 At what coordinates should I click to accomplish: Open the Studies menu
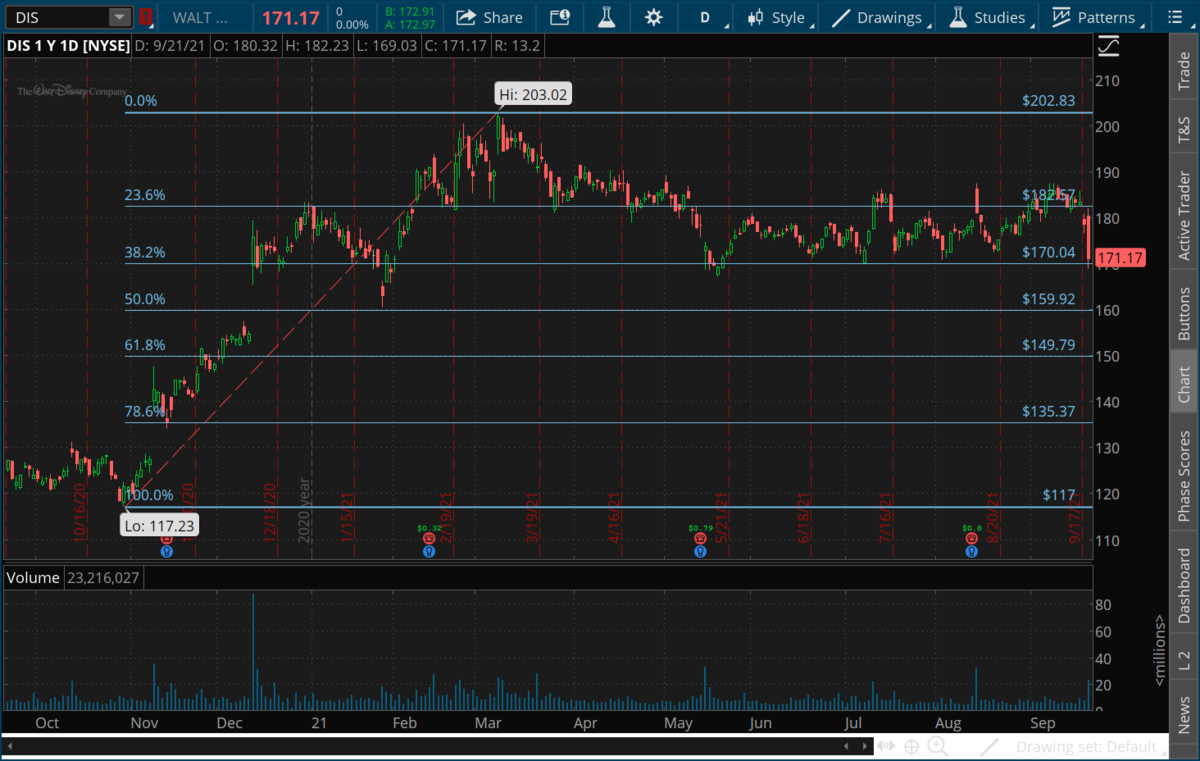987,17
